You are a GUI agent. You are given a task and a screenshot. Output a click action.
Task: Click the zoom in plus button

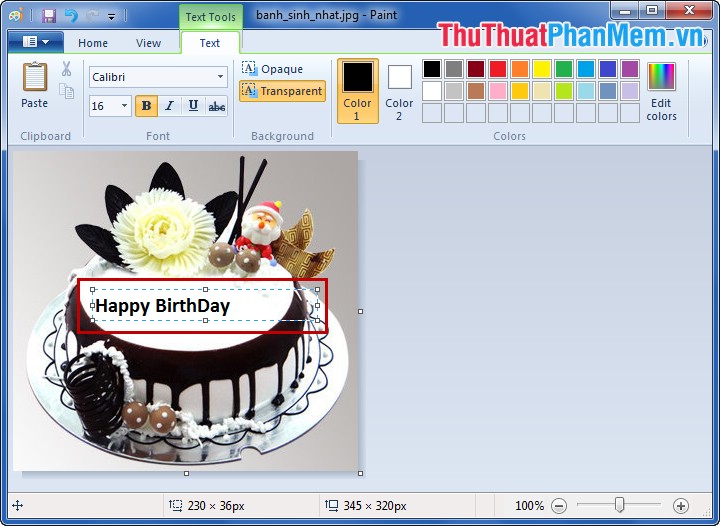coord(681,506)
